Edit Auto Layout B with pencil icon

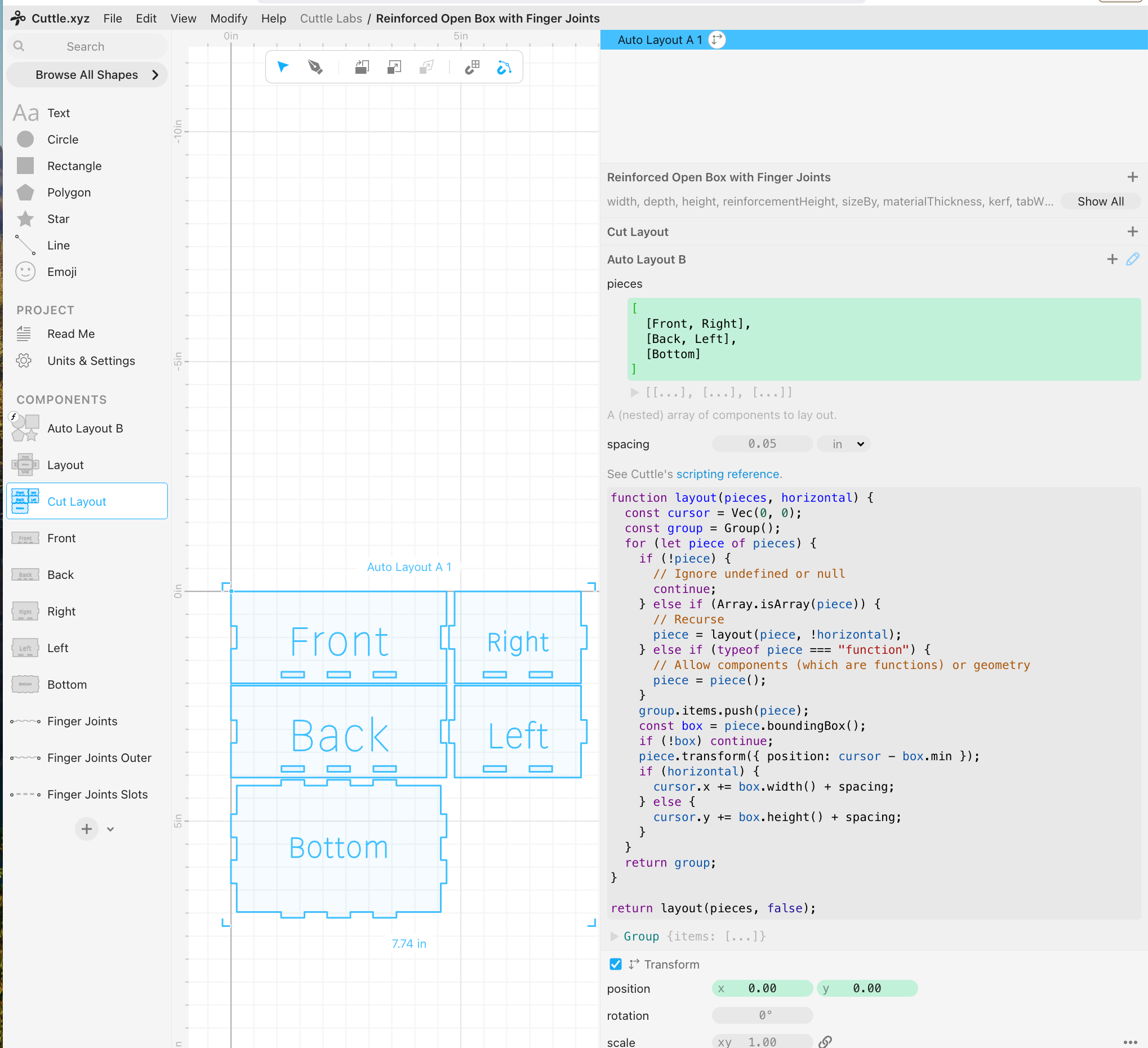coord(1132,260)
